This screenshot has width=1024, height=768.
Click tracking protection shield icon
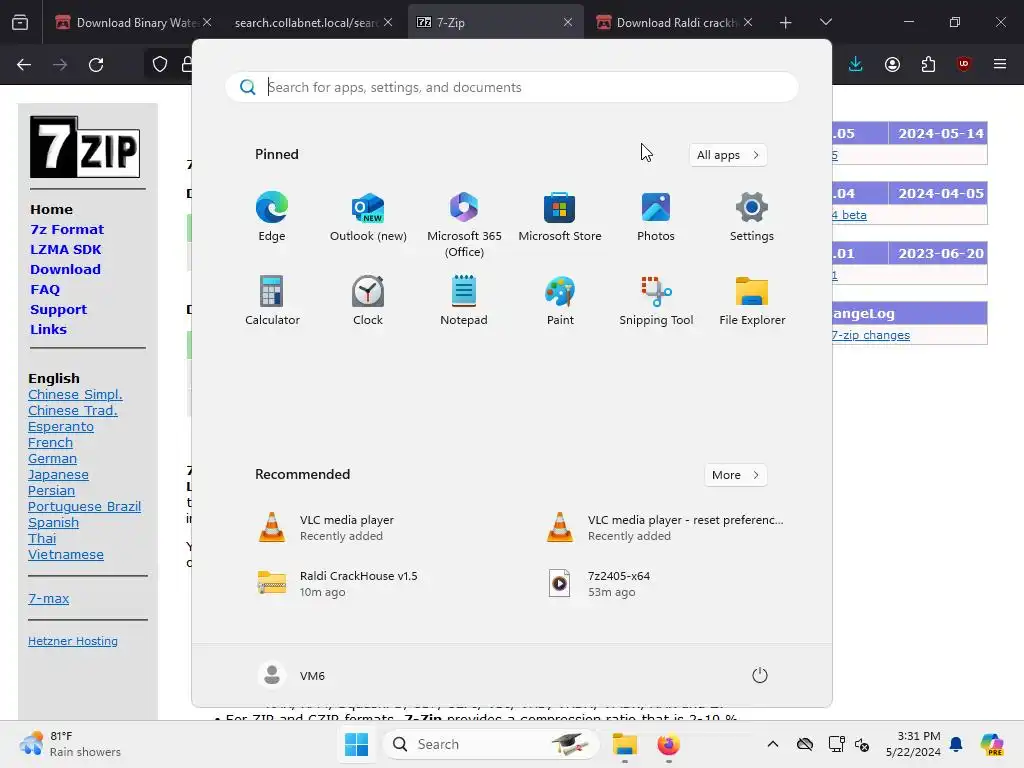160,64
